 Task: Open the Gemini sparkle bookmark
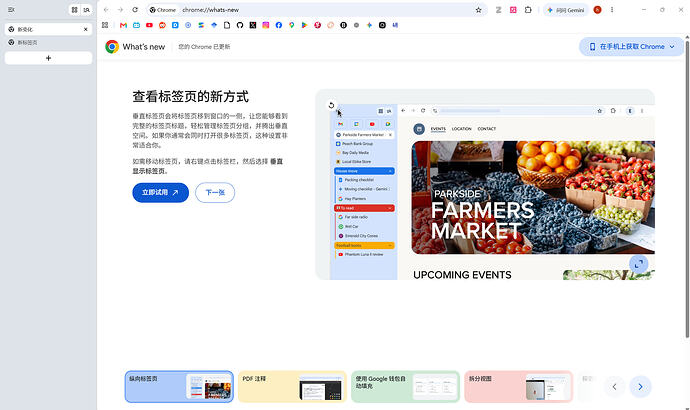coord(369,25)
